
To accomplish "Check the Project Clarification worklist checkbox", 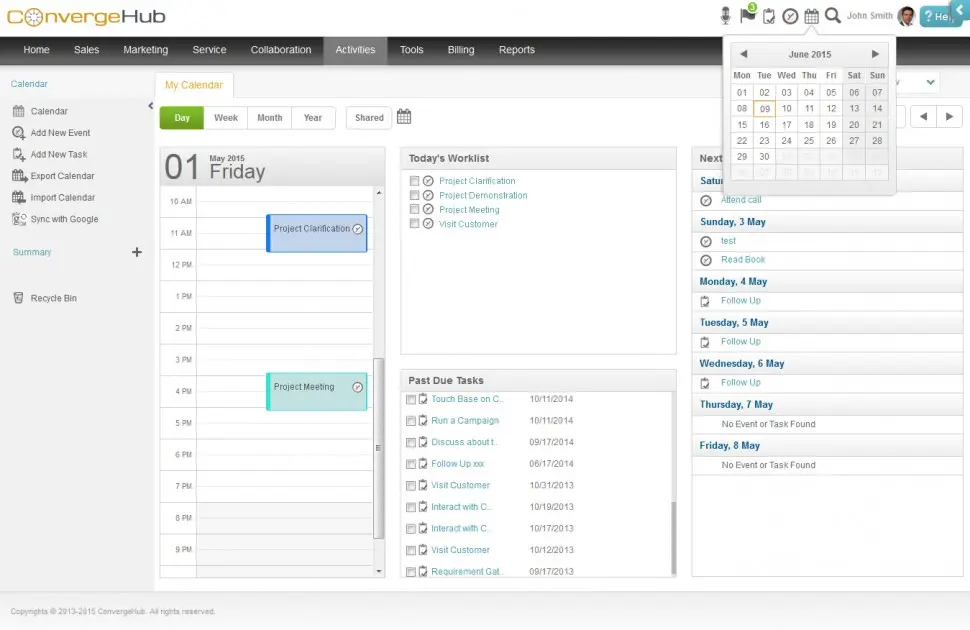I will 416,181.
